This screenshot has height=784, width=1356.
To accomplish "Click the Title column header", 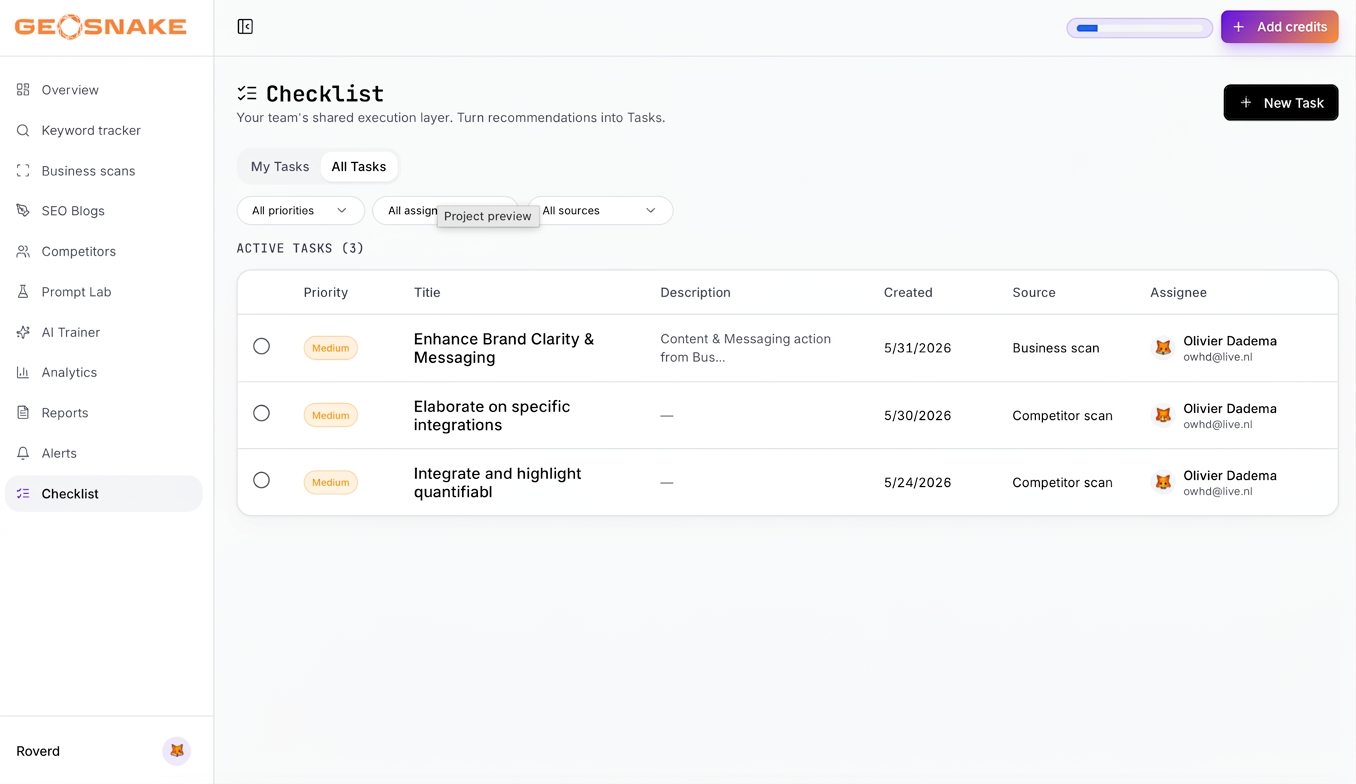I will 427,293.
